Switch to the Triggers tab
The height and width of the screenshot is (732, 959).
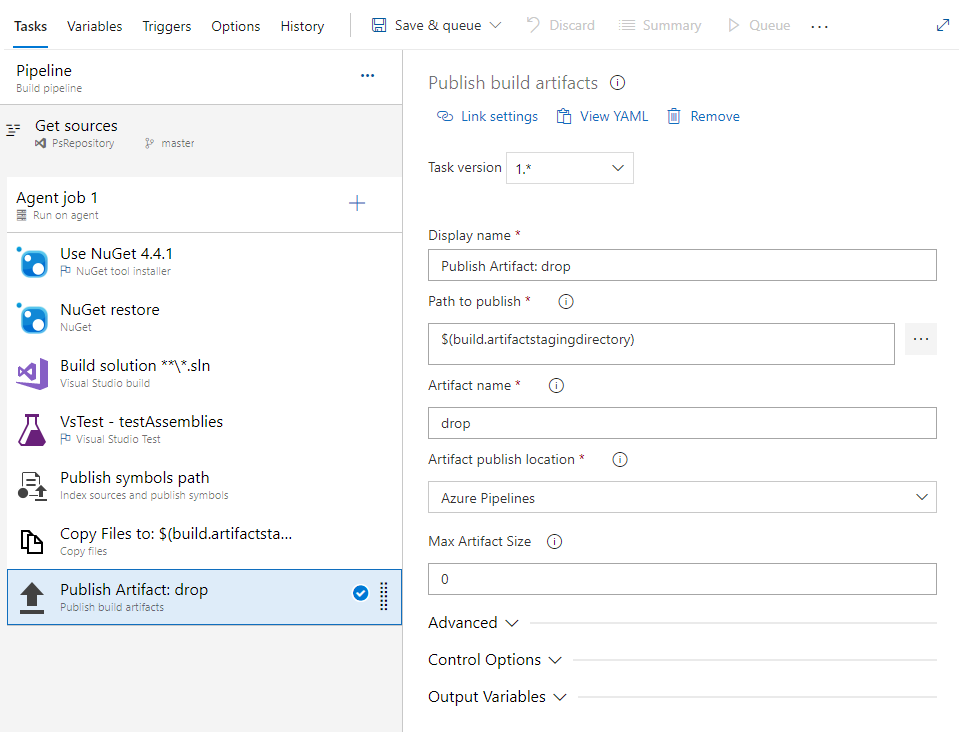pos(167,26)
